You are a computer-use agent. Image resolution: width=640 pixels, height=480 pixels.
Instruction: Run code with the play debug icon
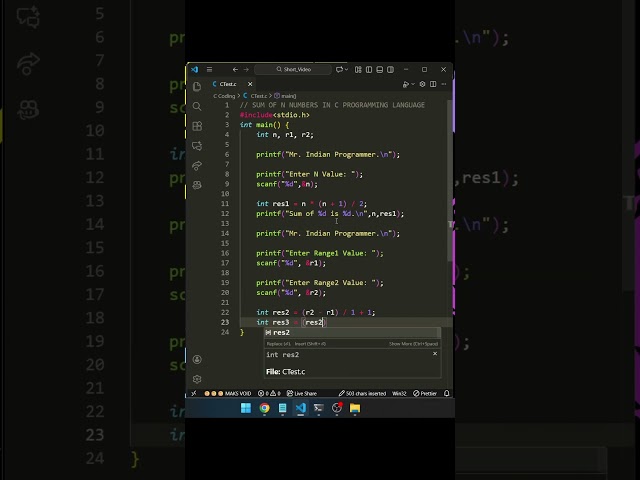[x=405, y=84]
